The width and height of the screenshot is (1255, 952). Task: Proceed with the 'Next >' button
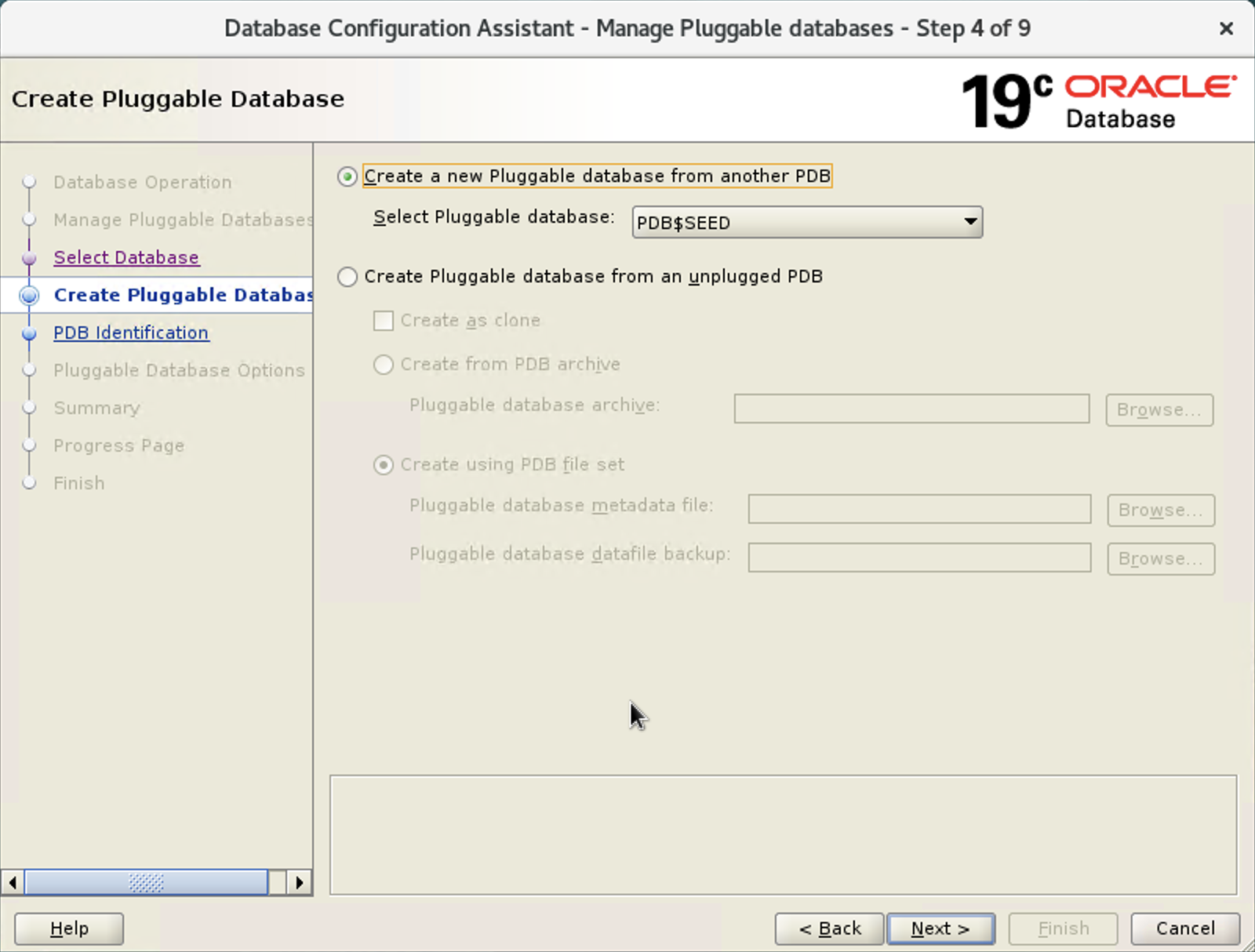[x=940, y=929]
